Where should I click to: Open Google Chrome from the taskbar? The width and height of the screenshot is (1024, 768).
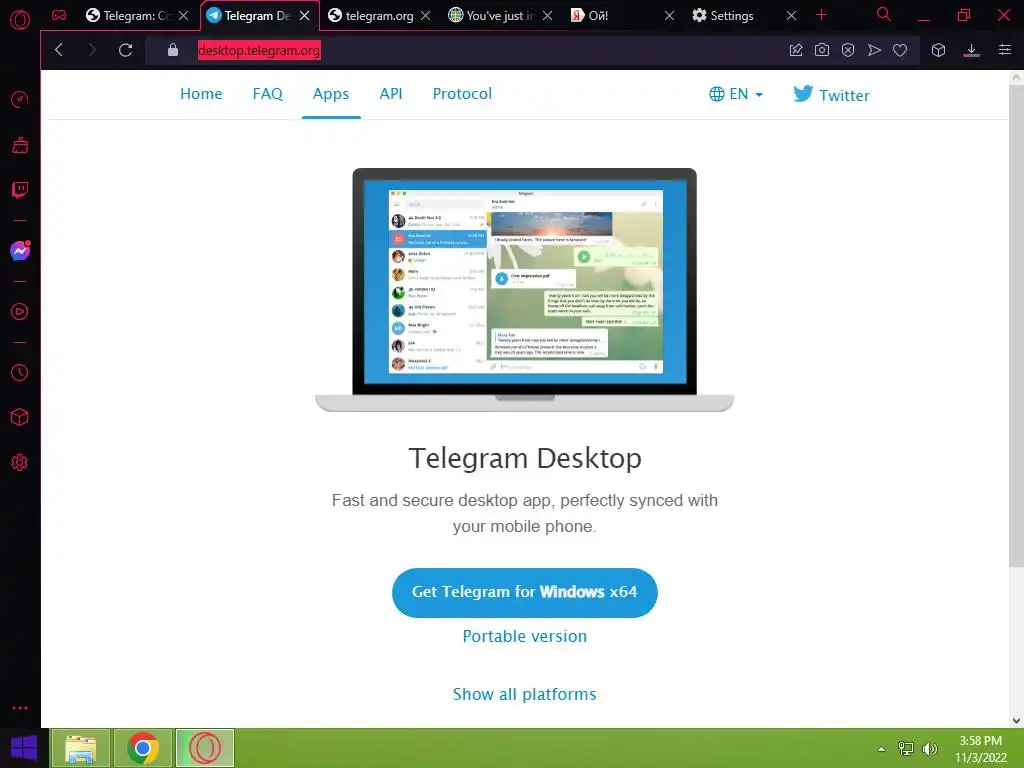point(143,748)
